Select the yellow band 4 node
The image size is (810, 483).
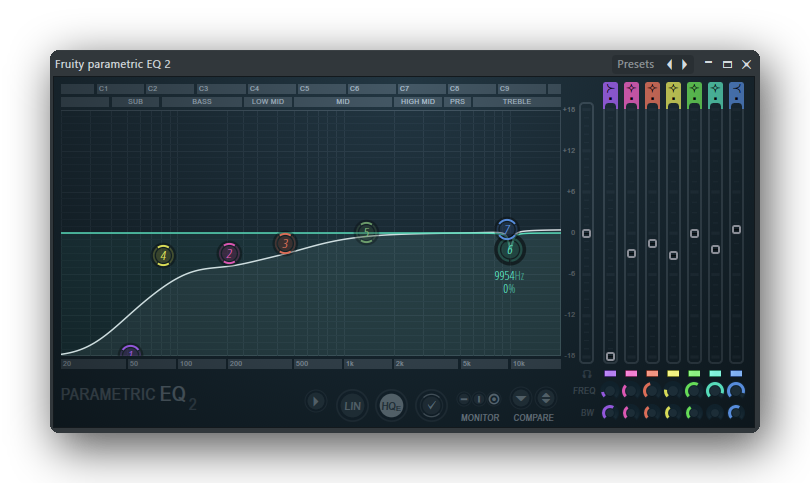click(x=163, y=255)
